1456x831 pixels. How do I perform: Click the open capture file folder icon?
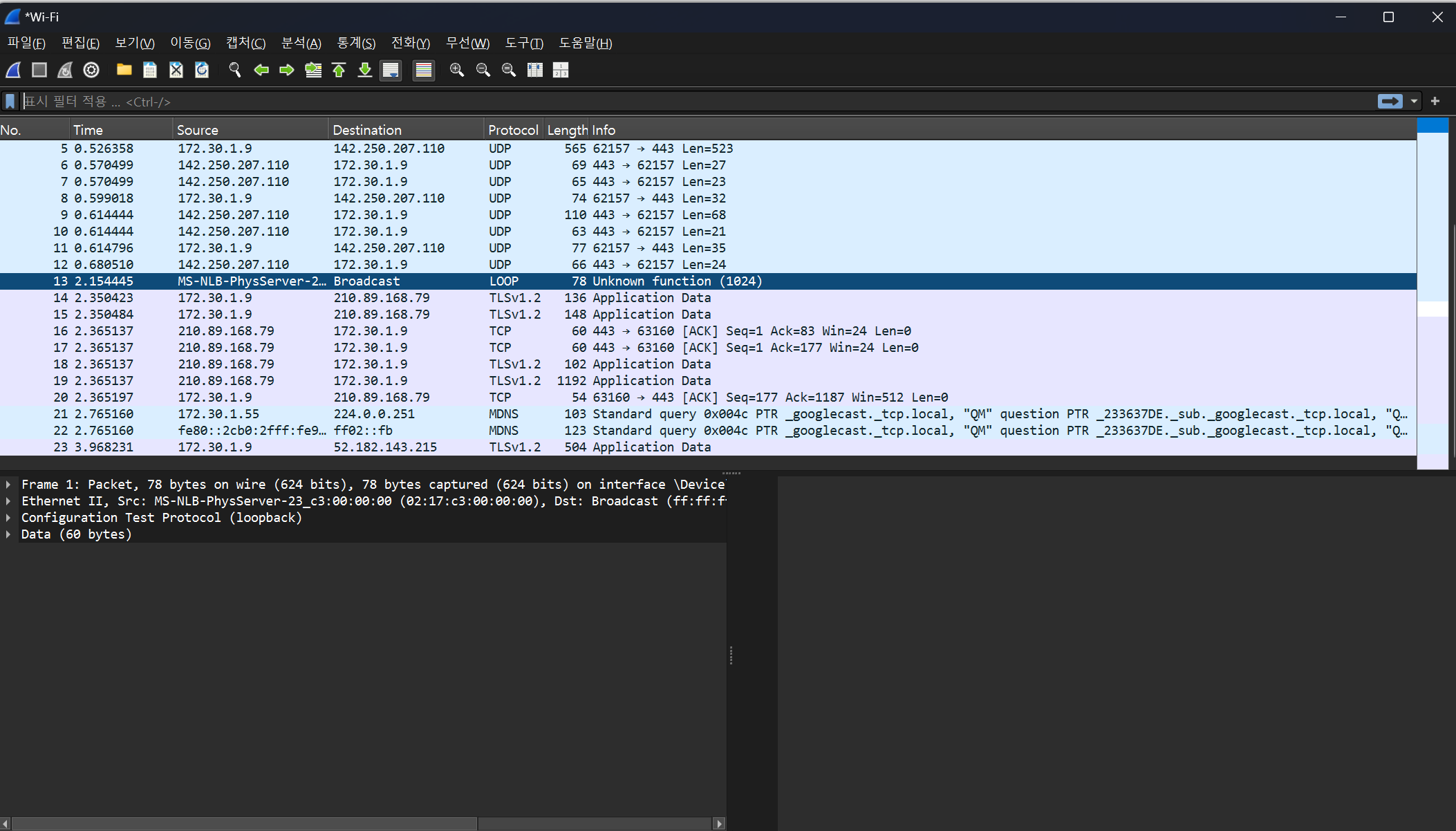[124, 70]
